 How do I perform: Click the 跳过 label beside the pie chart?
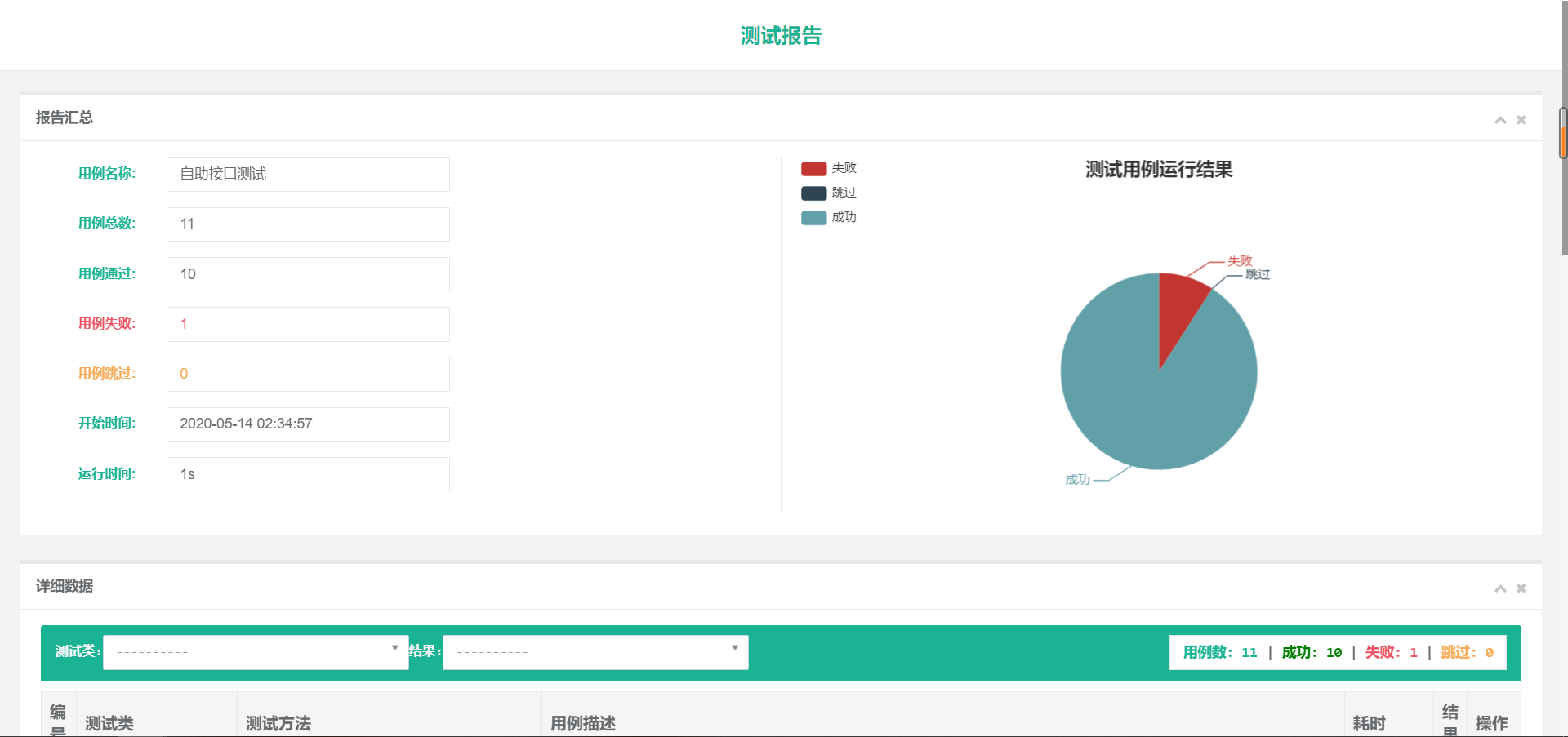click(1258, 274)
